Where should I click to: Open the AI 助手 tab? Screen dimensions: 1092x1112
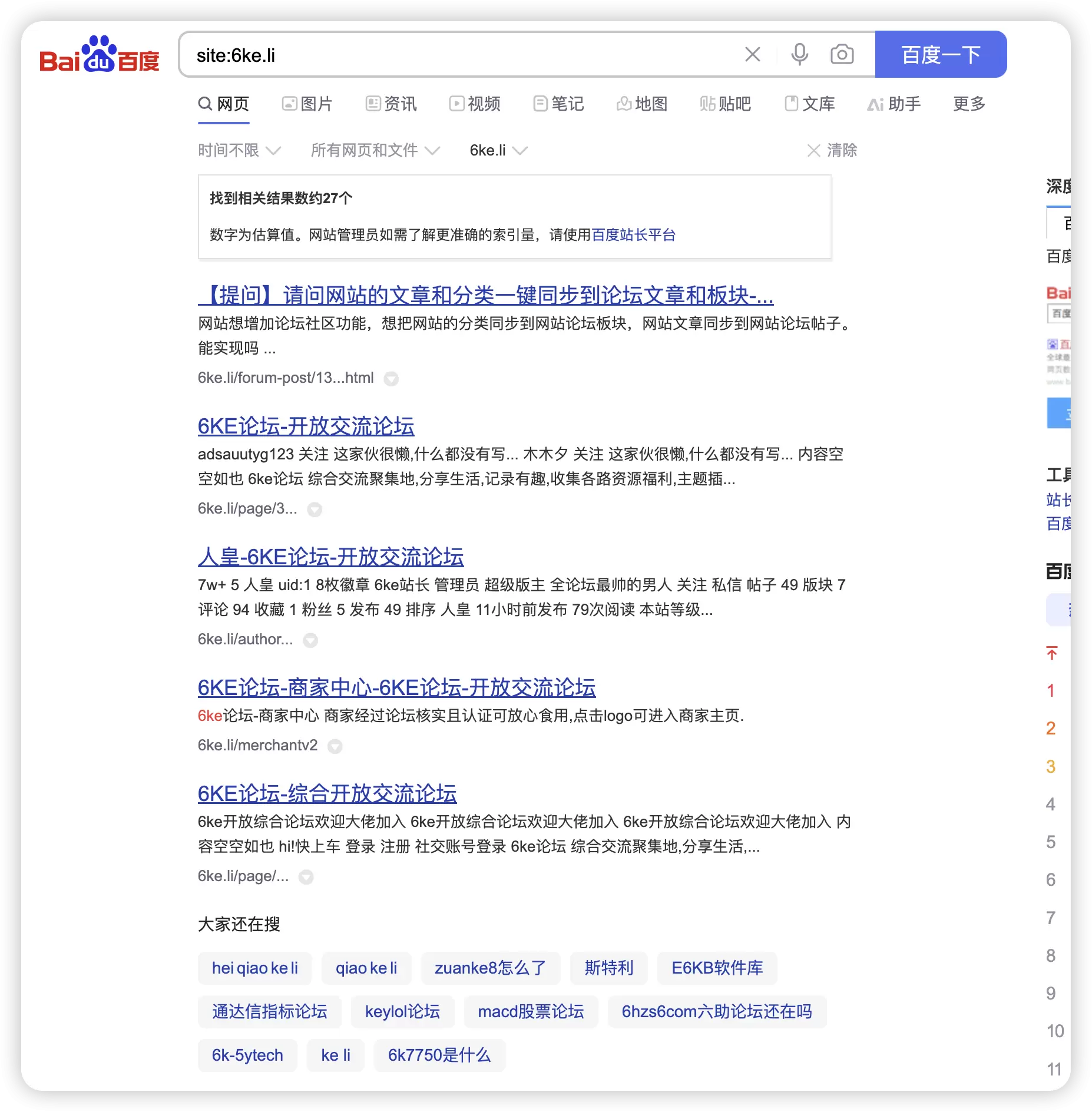pos(894,104)
